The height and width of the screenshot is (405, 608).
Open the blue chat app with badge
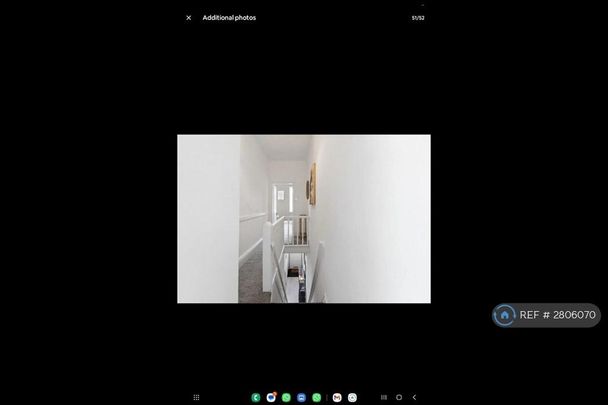pos(271,397)
